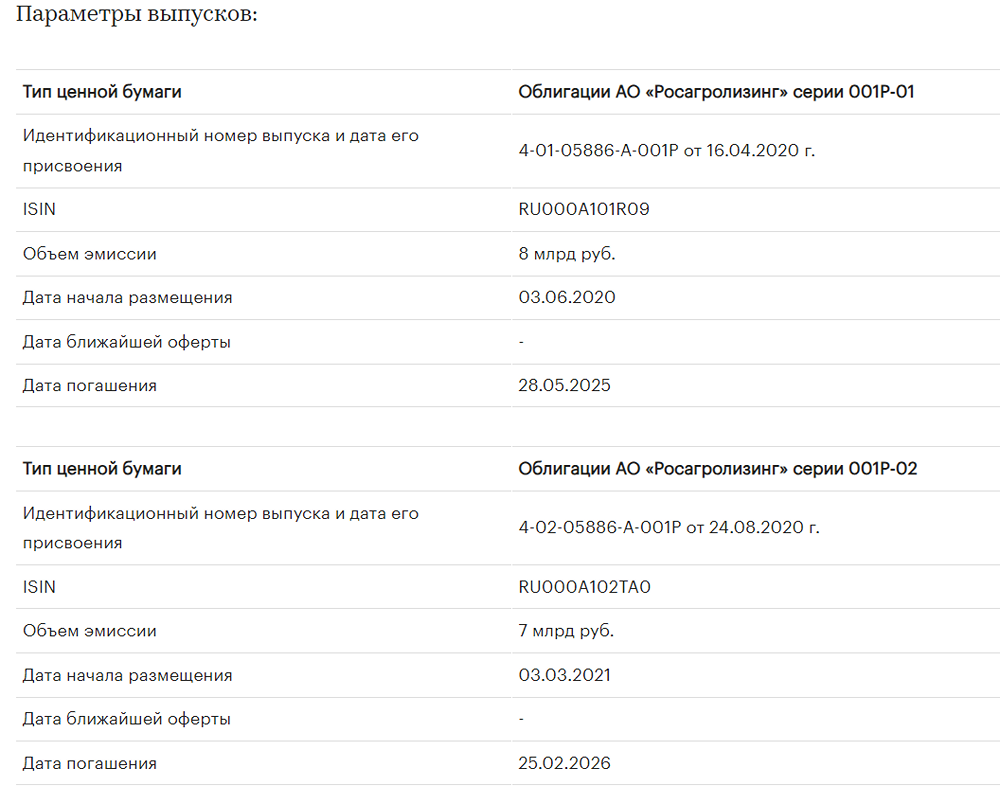This screenshot has width=1000, height=786.
Task: Click the placement start date 03.03.2021
Action: pyautogui.click(x=565, y=675)
